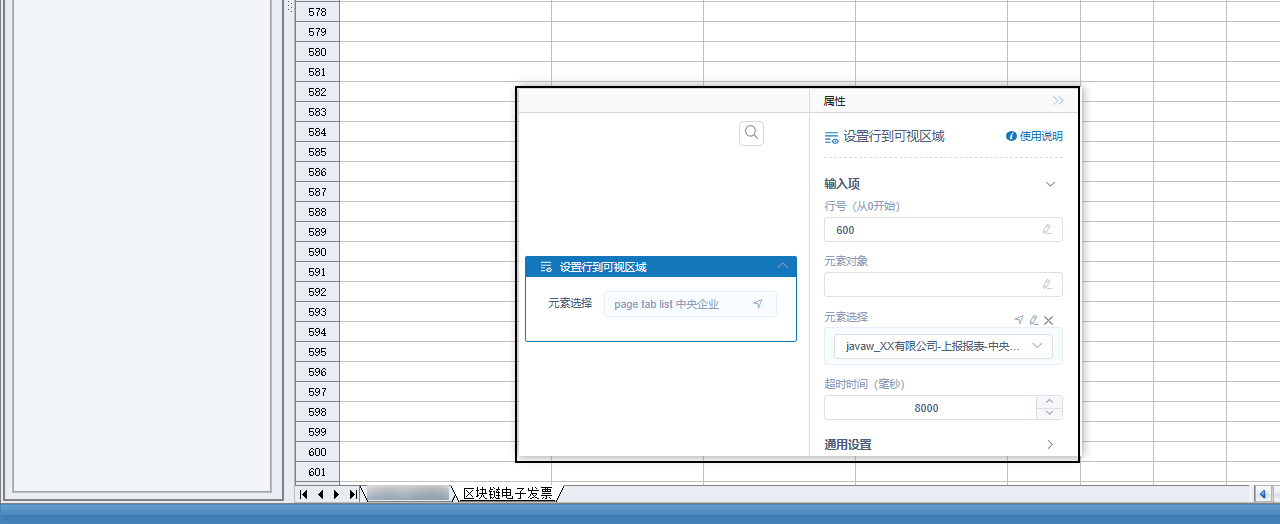Go to first sheet using navigation arrow

tap(304, 494)
